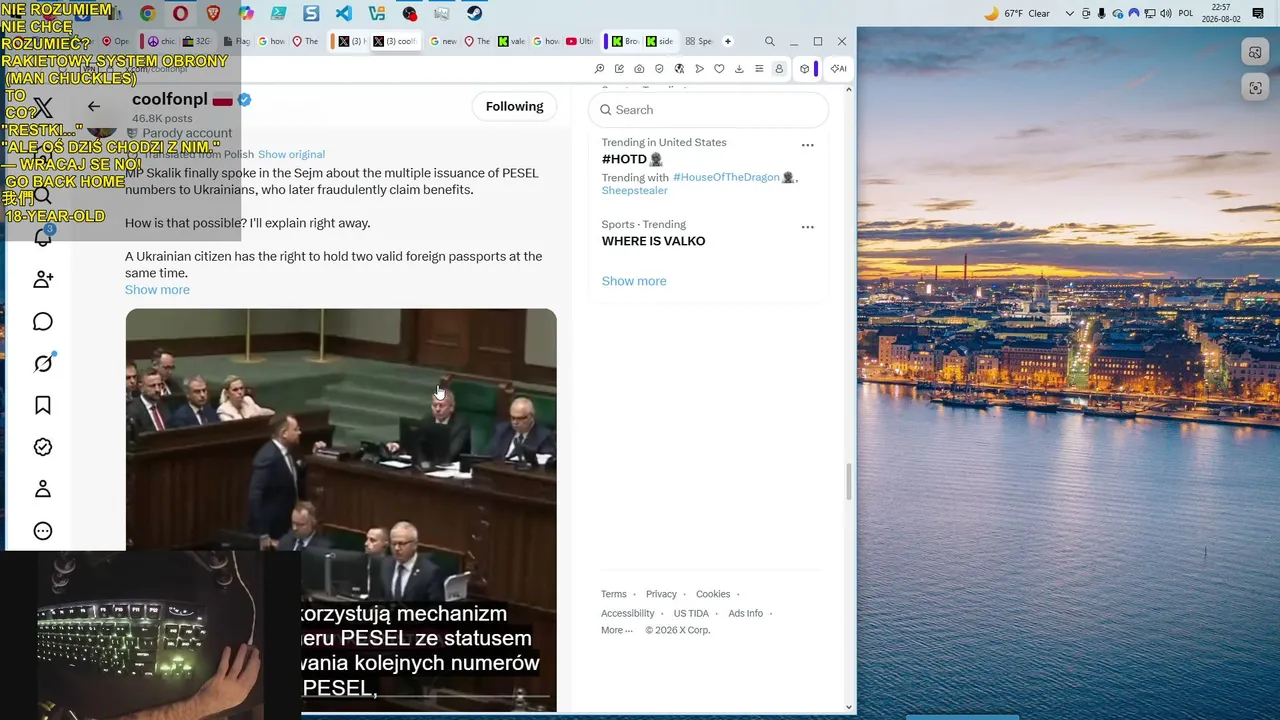Open the AI assistant button in toolbar
Image resolution: width=1280 pixels, height=720 pixels.
pos(838,69)
